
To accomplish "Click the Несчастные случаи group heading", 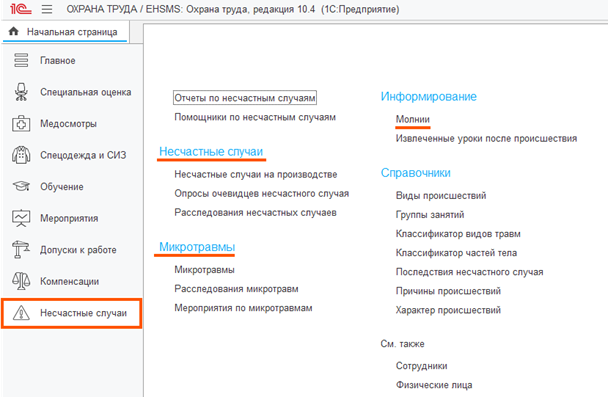I will coord(211,152).
